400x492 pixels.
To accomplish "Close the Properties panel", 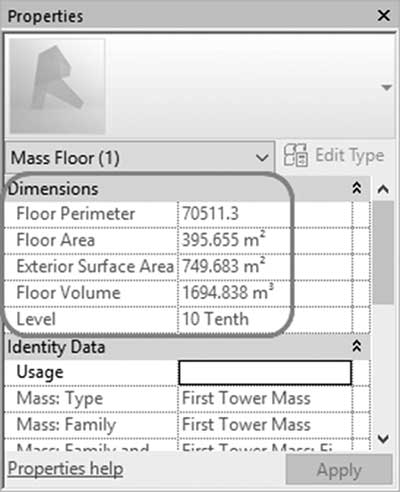I will click(x=384, y=16).
